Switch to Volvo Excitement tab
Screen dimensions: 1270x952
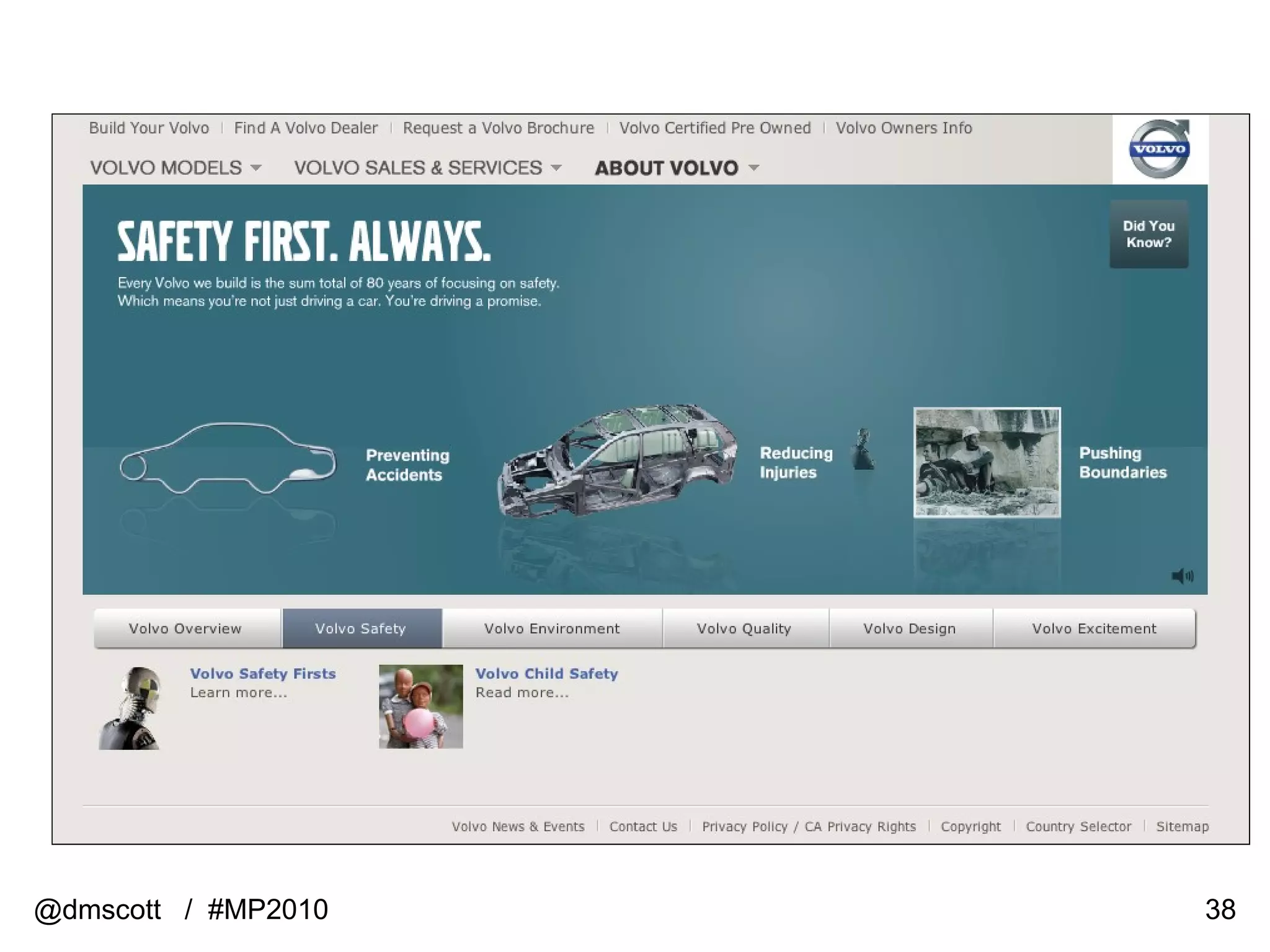click(1095, 628)
